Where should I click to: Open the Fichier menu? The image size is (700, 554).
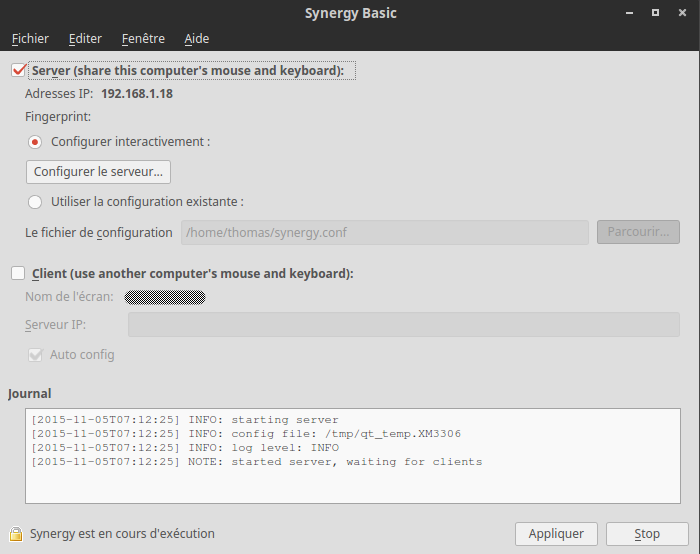[x=30, y=39]
